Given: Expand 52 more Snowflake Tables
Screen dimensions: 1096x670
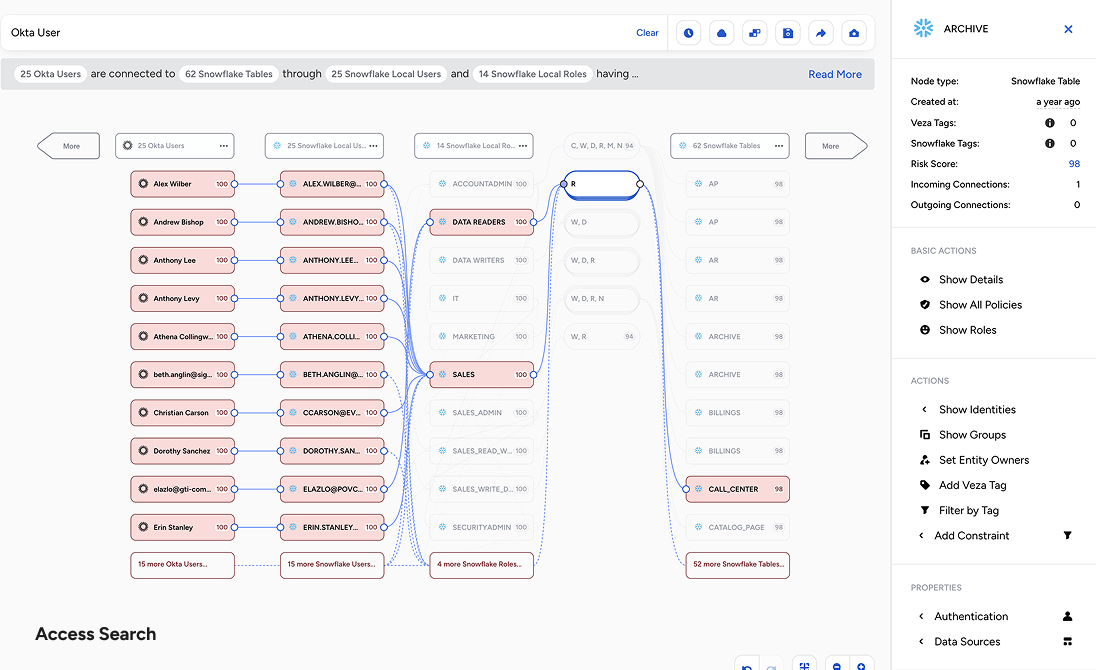Looking at the screenshot, I should [737, 565].
